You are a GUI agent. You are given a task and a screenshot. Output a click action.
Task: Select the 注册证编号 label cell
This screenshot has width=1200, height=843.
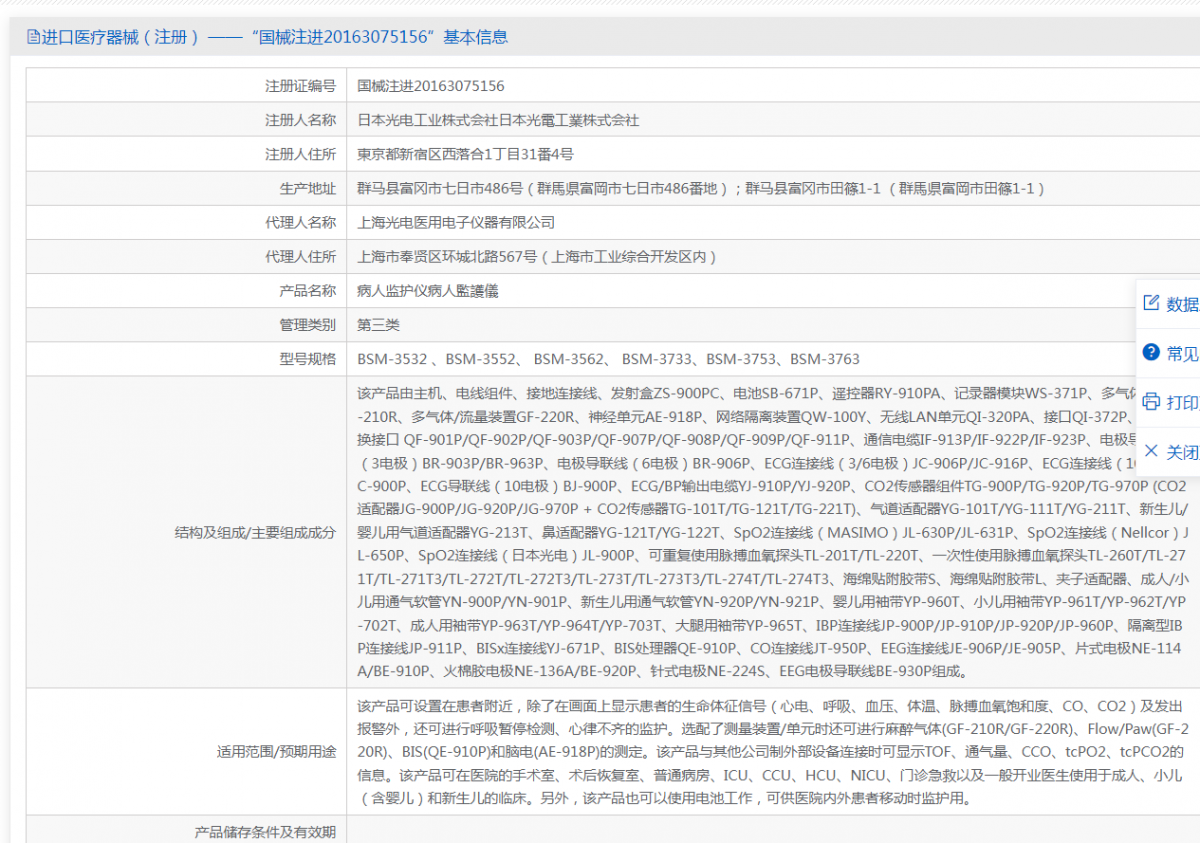186,86
